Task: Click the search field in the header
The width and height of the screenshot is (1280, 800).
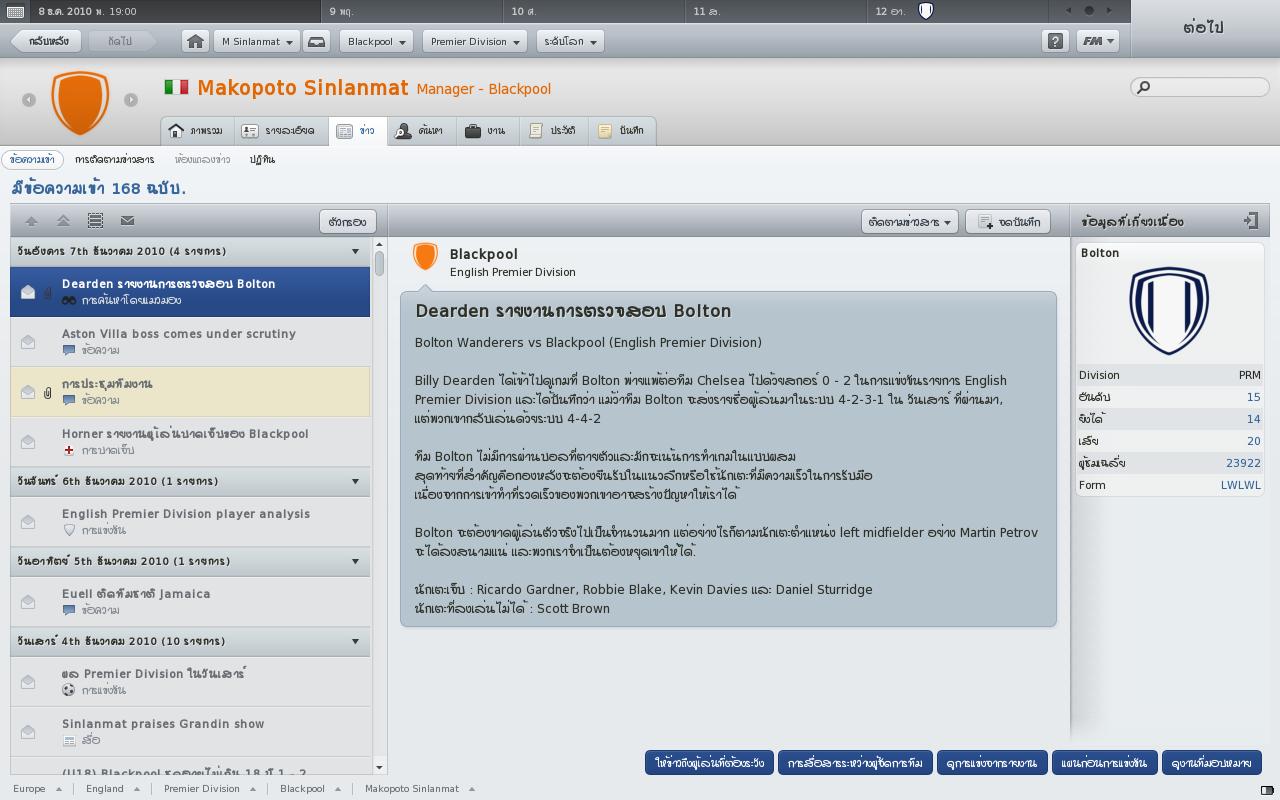Action: (1199, 87)
